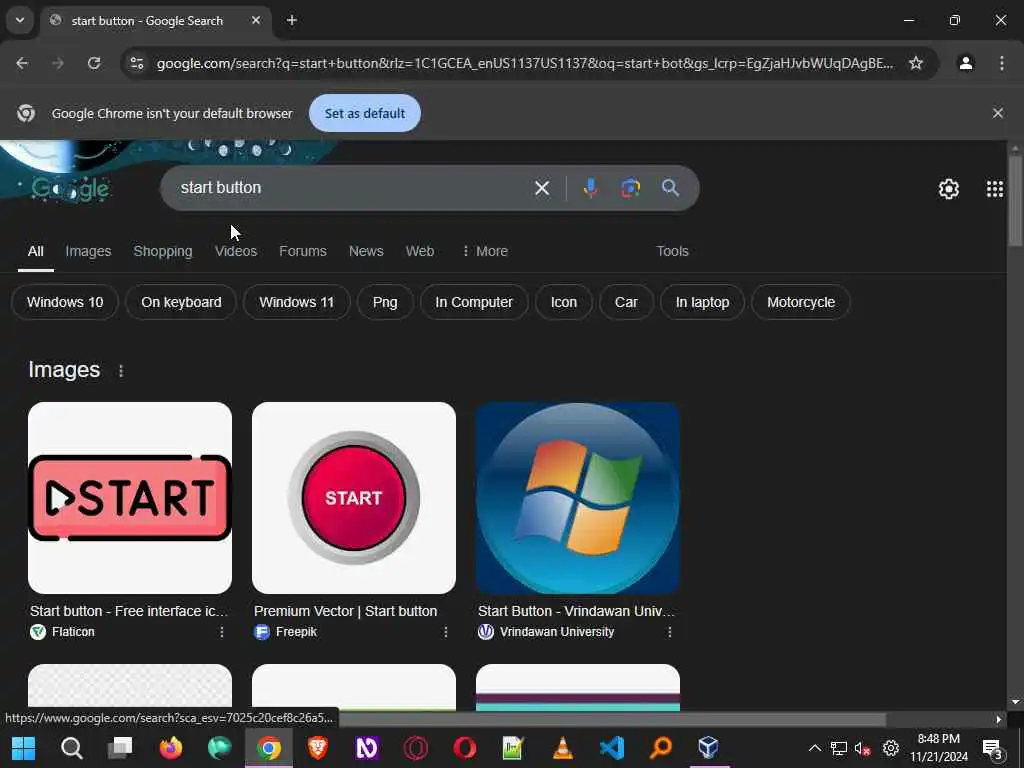Open the Windows Start menu
Viewport: 1024px width, 768px height.
pos(24,748)
